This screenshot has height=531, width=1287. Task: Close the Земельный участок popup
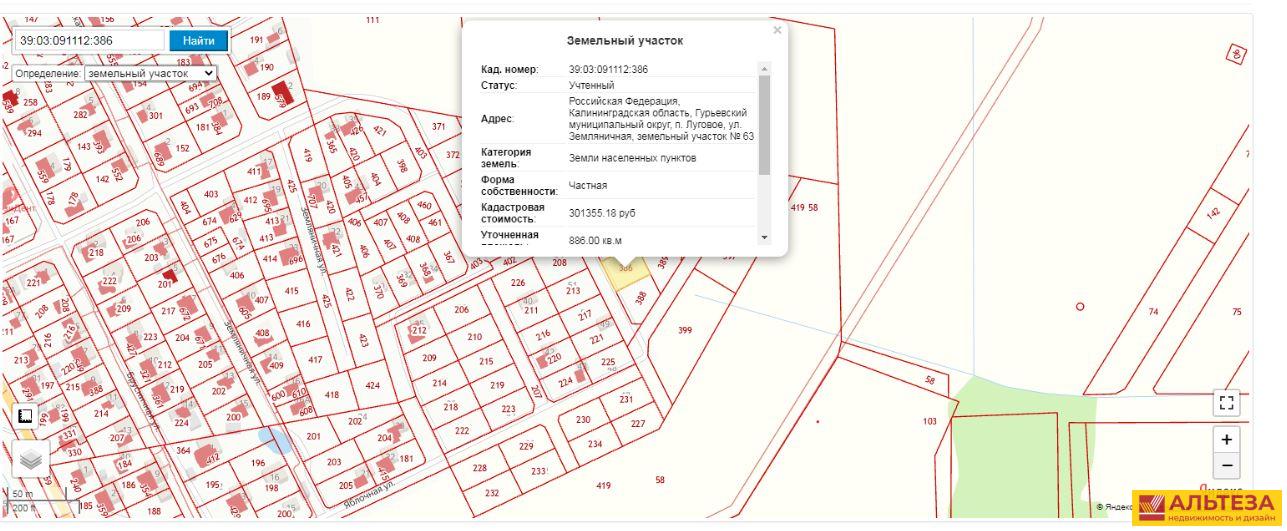point(777,31)
